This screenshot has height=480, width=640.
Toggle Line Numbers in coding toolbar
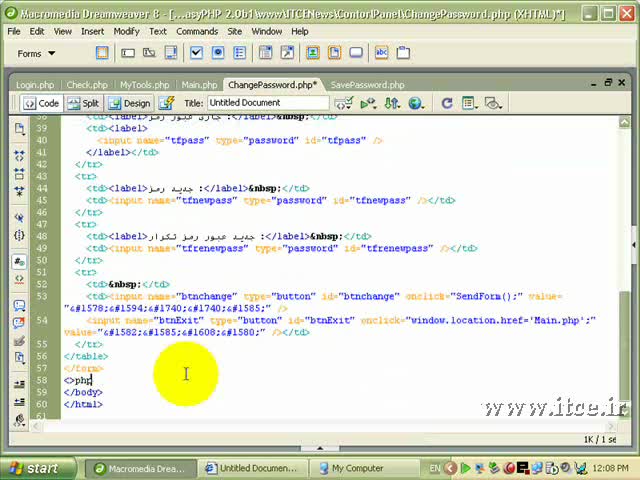(19, 261)
